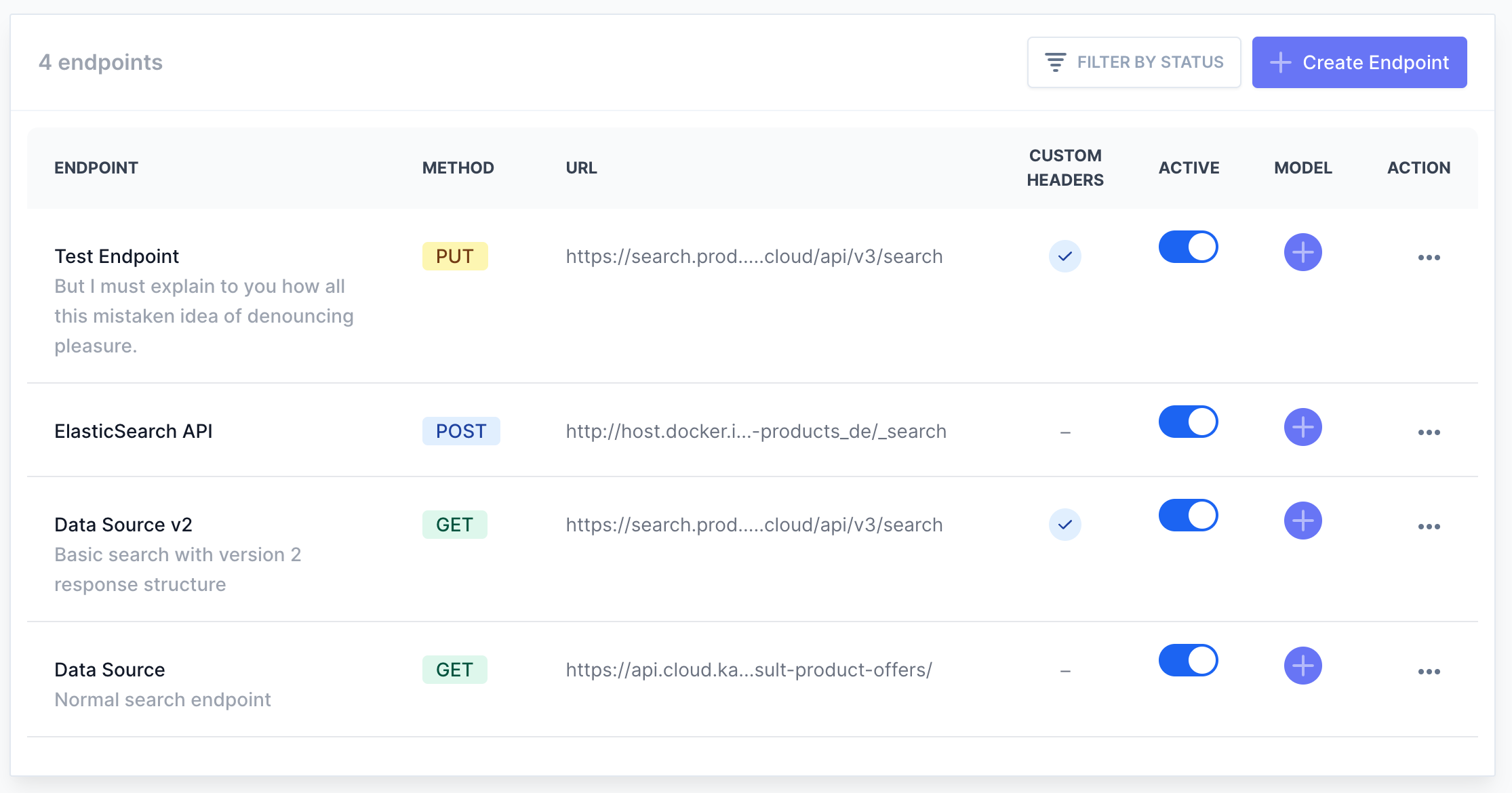Click custom headers checkmark for Test Endpoint
Screen dimensions: 1512x793
[x=1065, y=256]
